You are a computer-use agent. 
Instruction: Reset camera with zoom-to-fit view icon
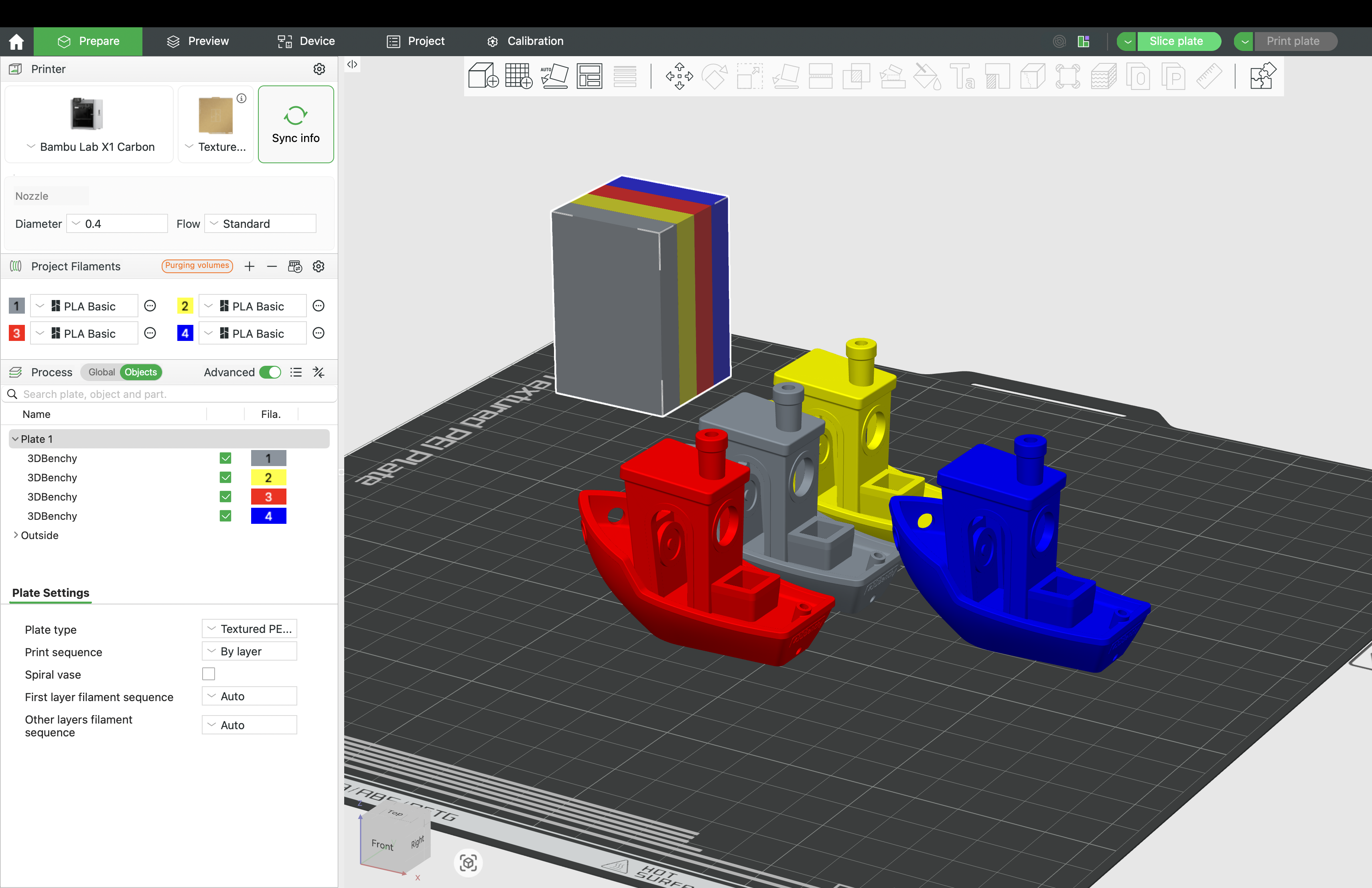[x=468, y=863]
